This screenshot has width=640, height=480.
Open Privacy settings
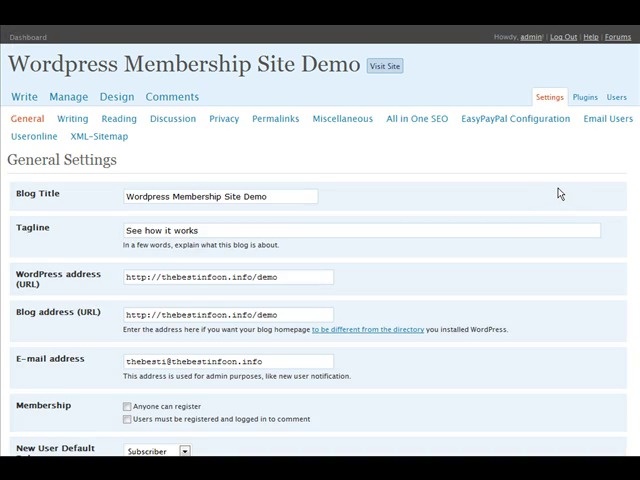224,119
